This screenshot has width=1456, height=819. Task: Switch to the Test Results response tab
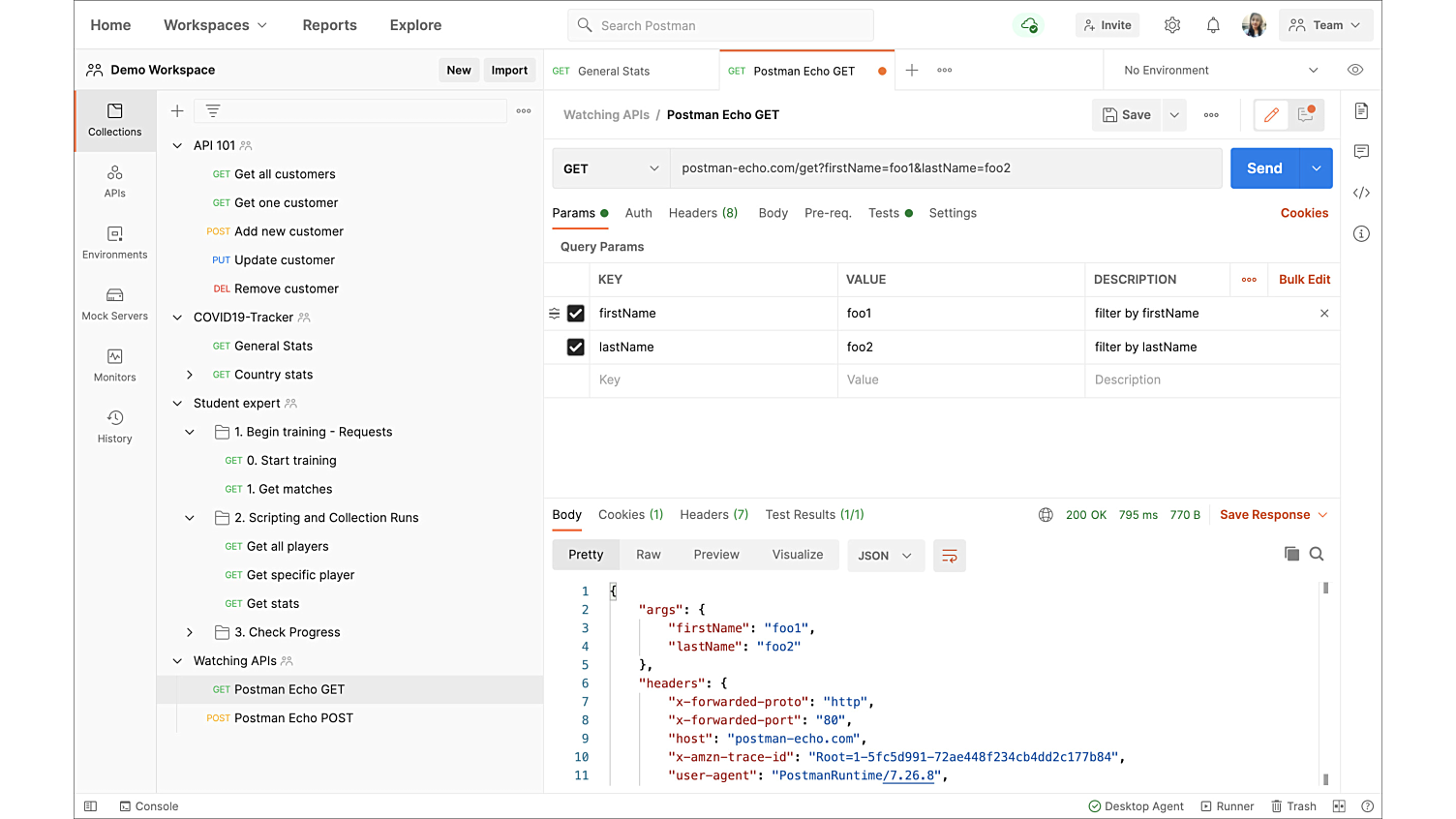point(814,515)
